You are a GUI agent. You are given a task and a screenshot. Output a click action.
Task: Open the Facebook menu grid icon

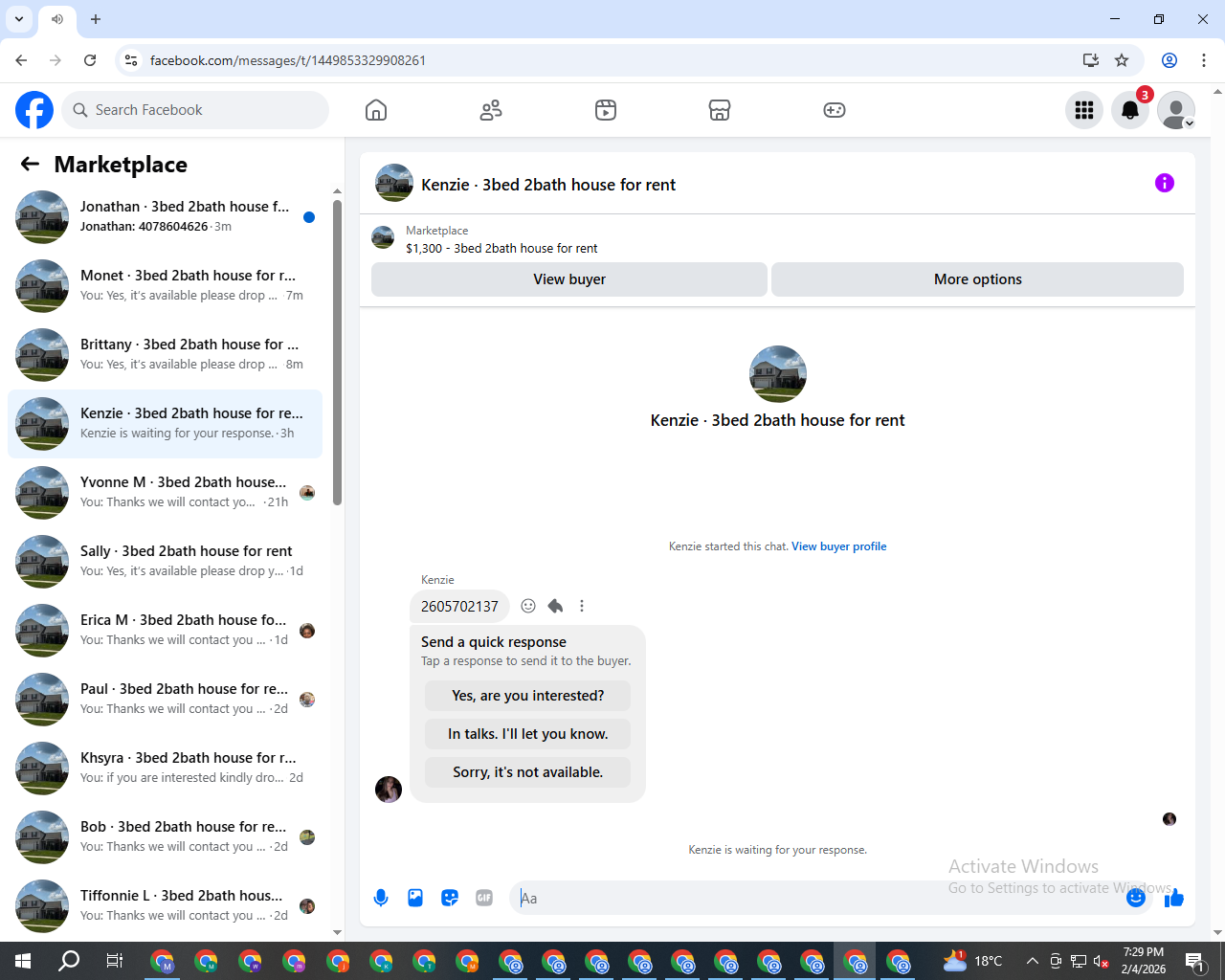1084,110
